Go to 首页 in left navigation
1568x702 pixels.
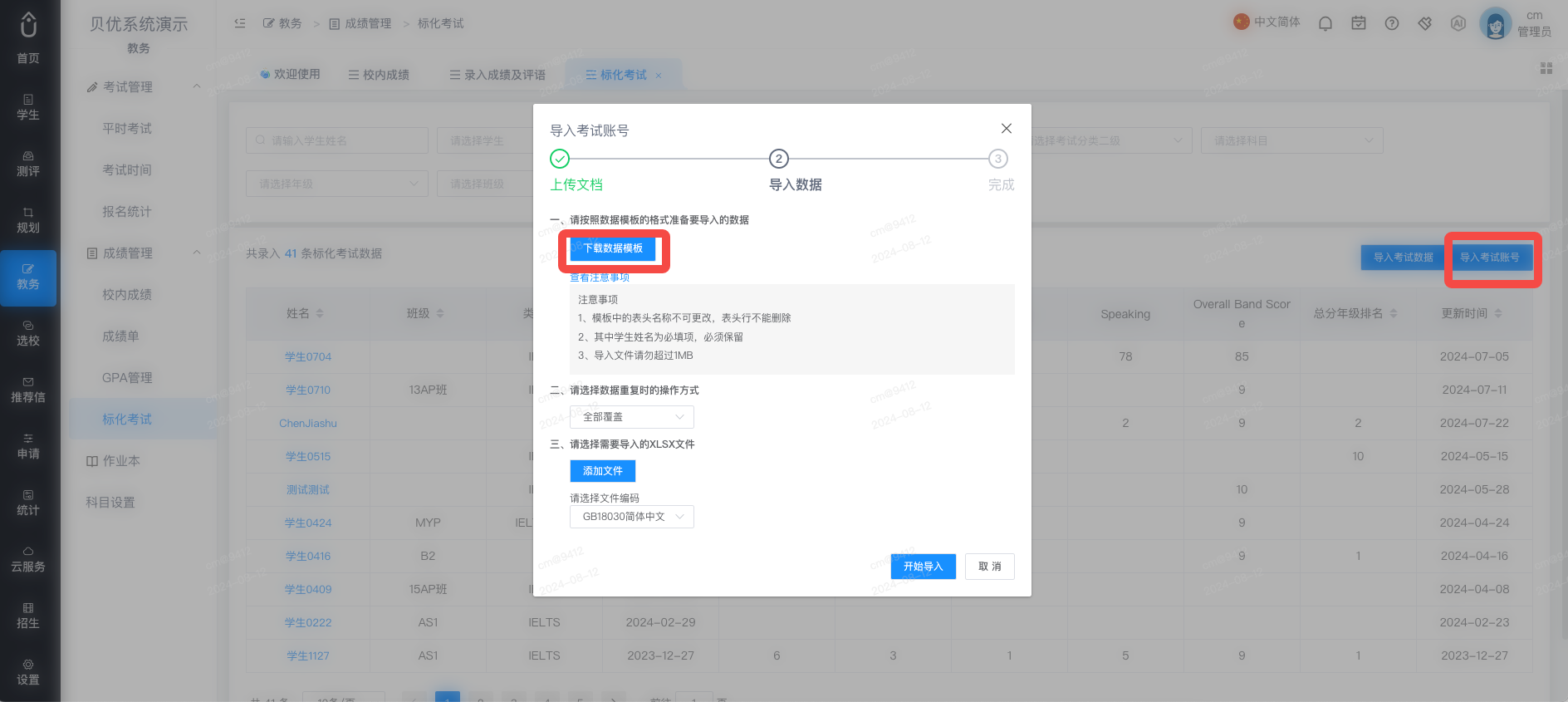[x=28, y=38]
